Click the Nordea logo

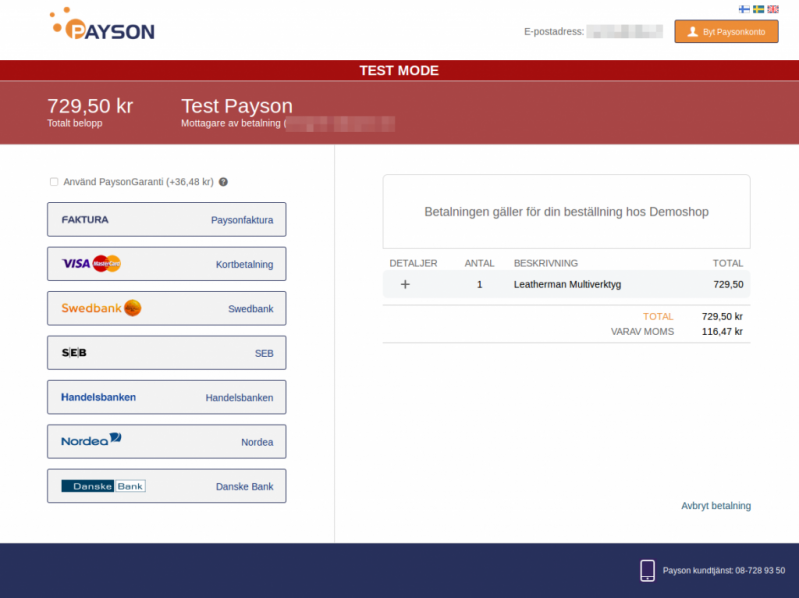91,440
